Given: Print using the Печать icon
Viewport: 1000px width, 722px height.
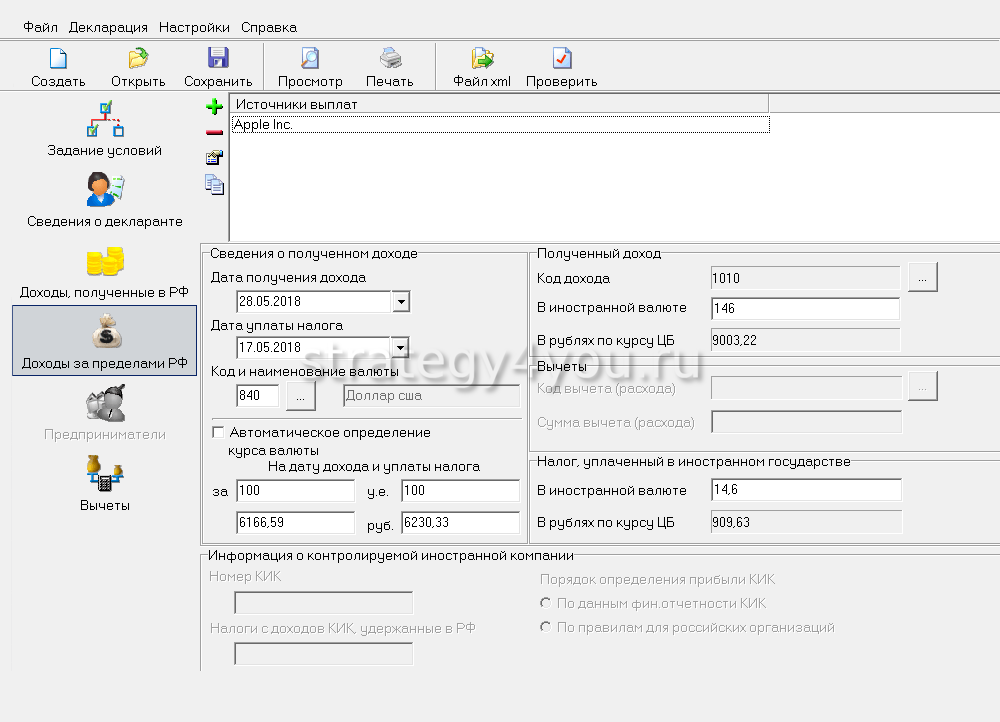Looking at the screenshot, I should click(x=389, y=60).
